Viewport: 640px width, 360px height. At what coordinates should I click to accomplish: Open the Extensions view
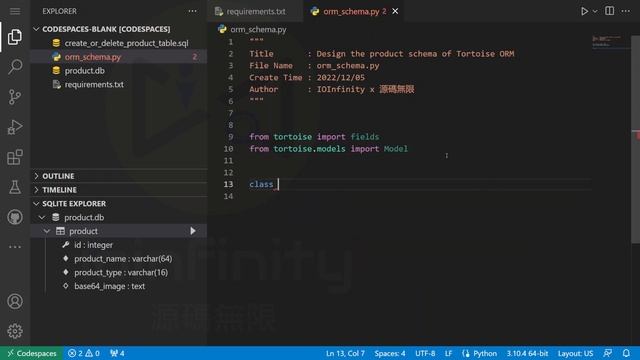tap(15, 157)
